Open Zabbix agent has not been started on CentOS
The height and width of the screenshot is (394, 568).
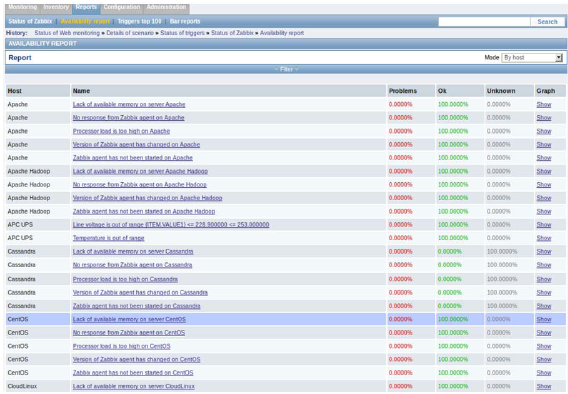pyautogui.click(x=133, y=373)
